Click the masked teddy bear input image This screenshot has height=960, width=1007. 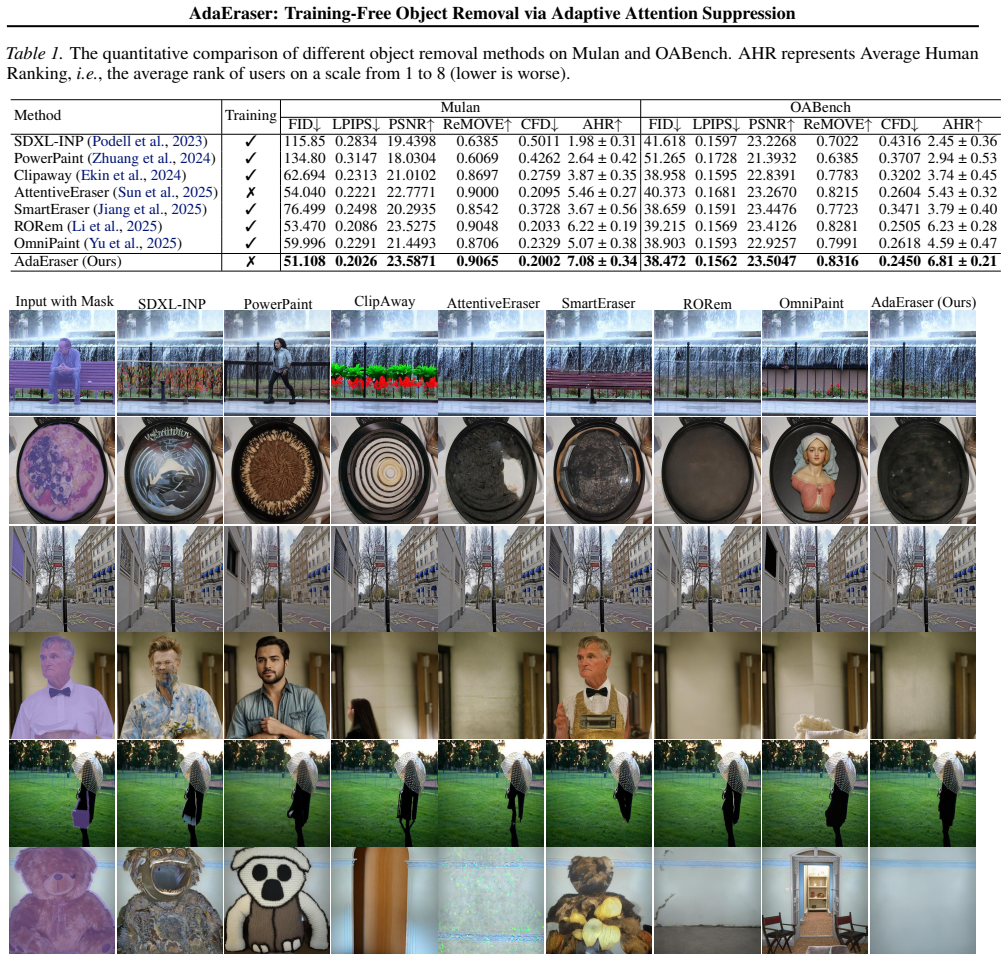[x=62, y=900]
